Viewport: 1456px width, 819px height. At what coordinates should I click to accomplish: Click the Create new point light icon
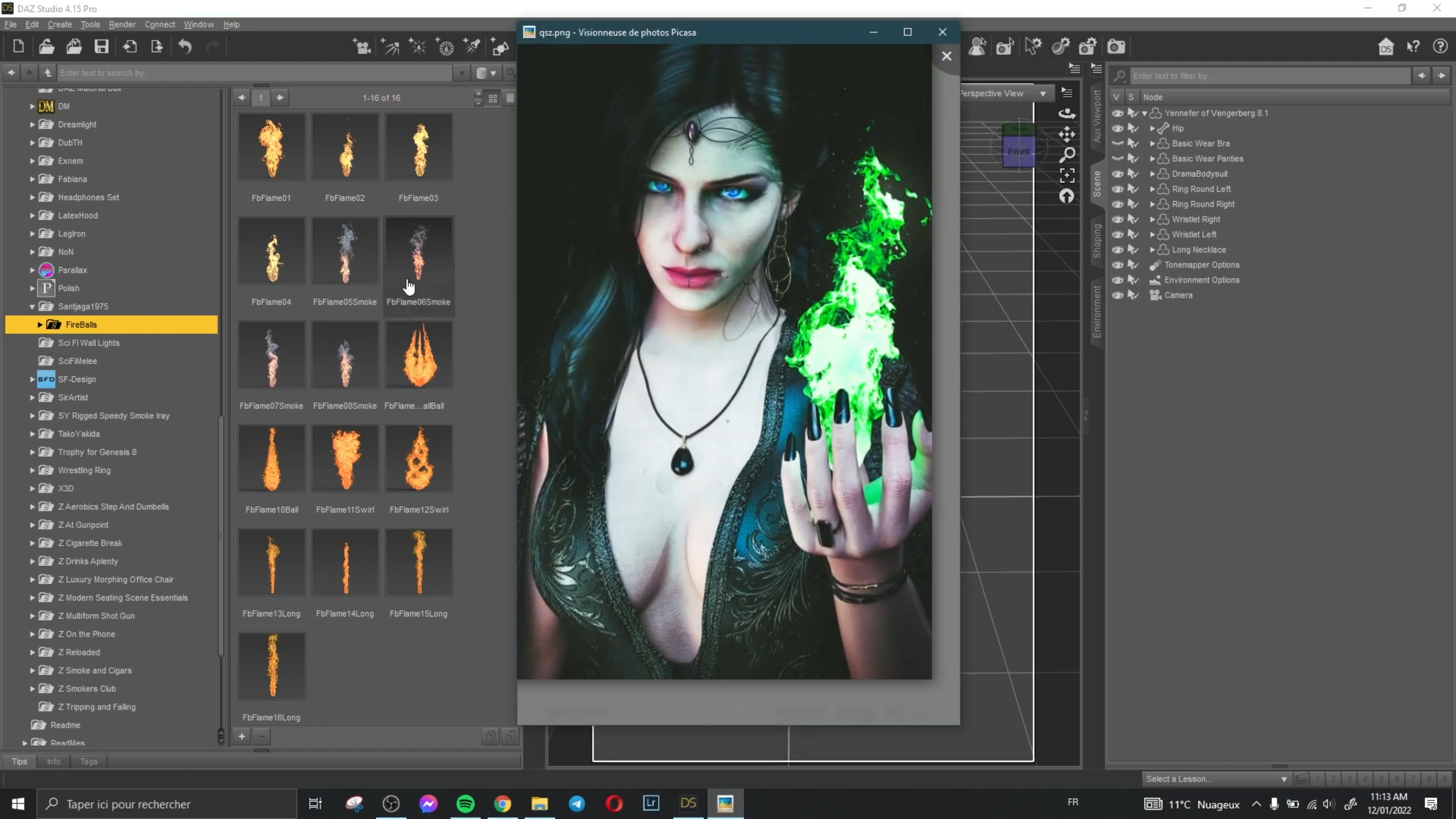[x=418, y=46]
